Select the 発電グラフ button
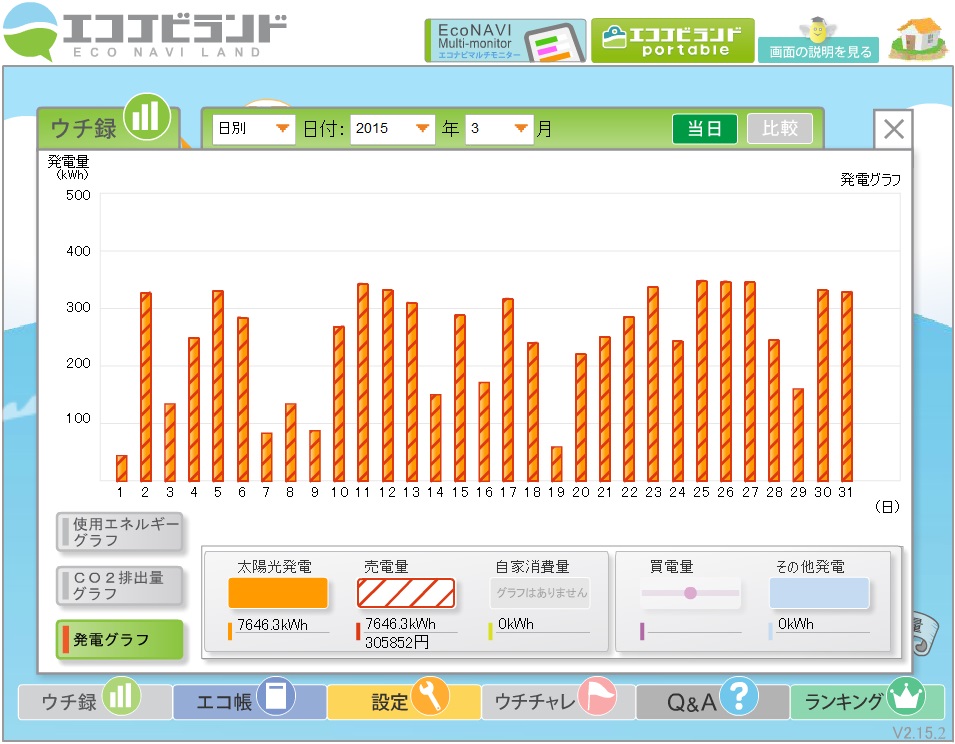 click(x=119, y=639)
